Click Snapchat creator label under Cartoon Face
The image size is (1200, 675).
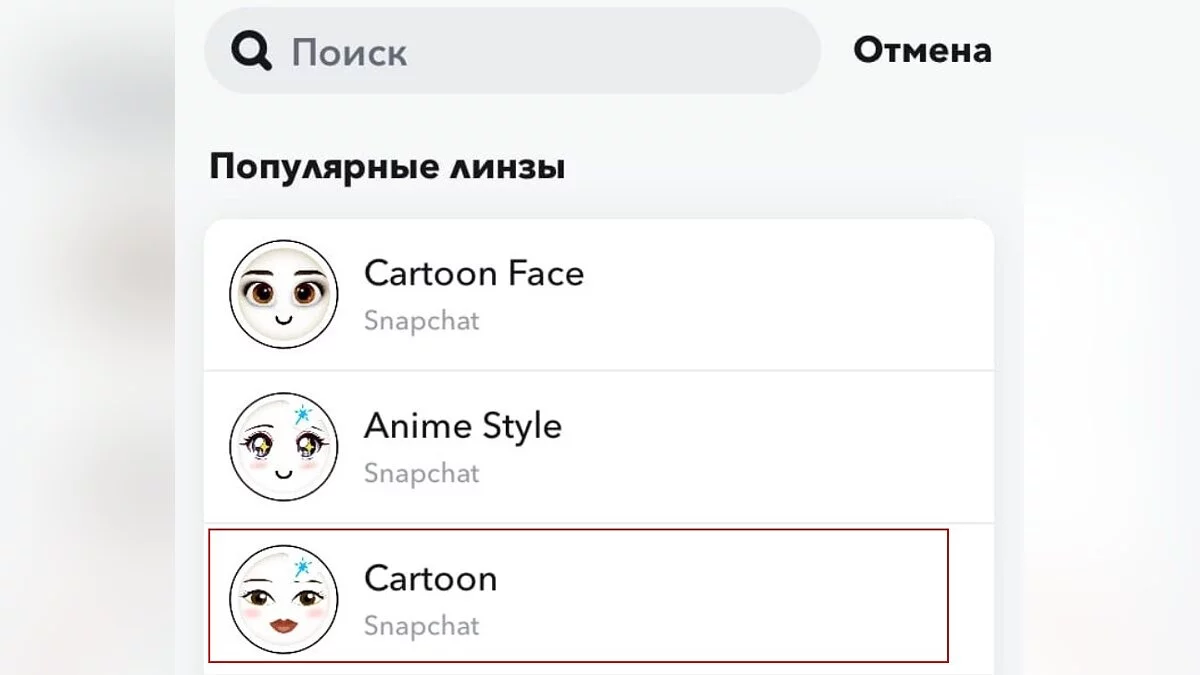click(x=421, y=321)
